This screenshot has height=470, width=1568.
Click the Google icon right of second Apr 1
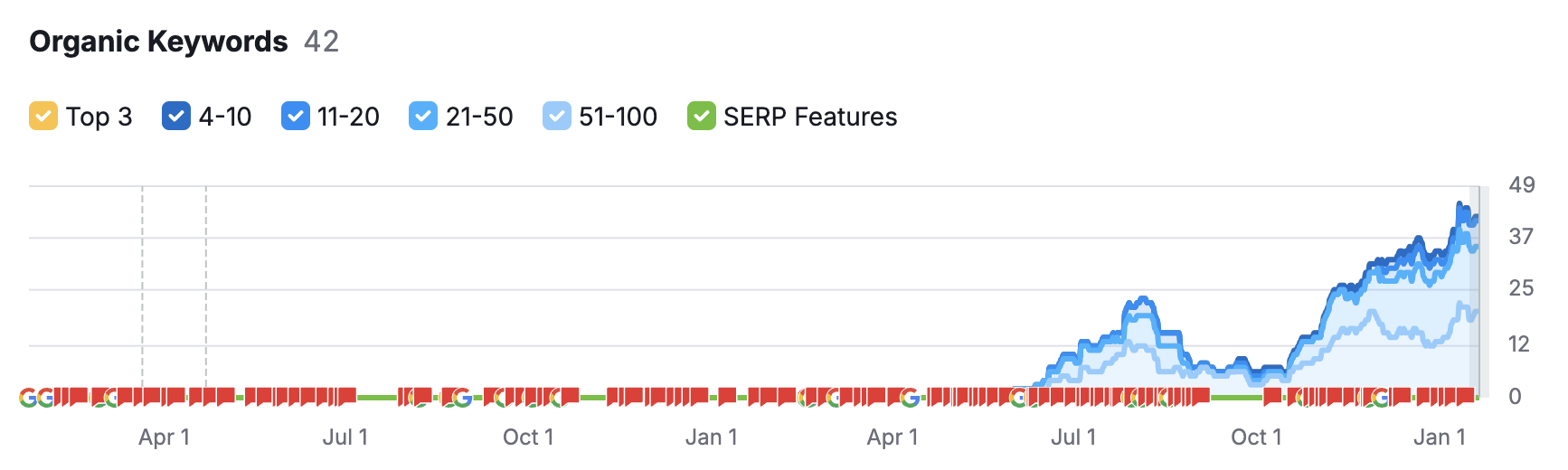(x=910, y=398)
